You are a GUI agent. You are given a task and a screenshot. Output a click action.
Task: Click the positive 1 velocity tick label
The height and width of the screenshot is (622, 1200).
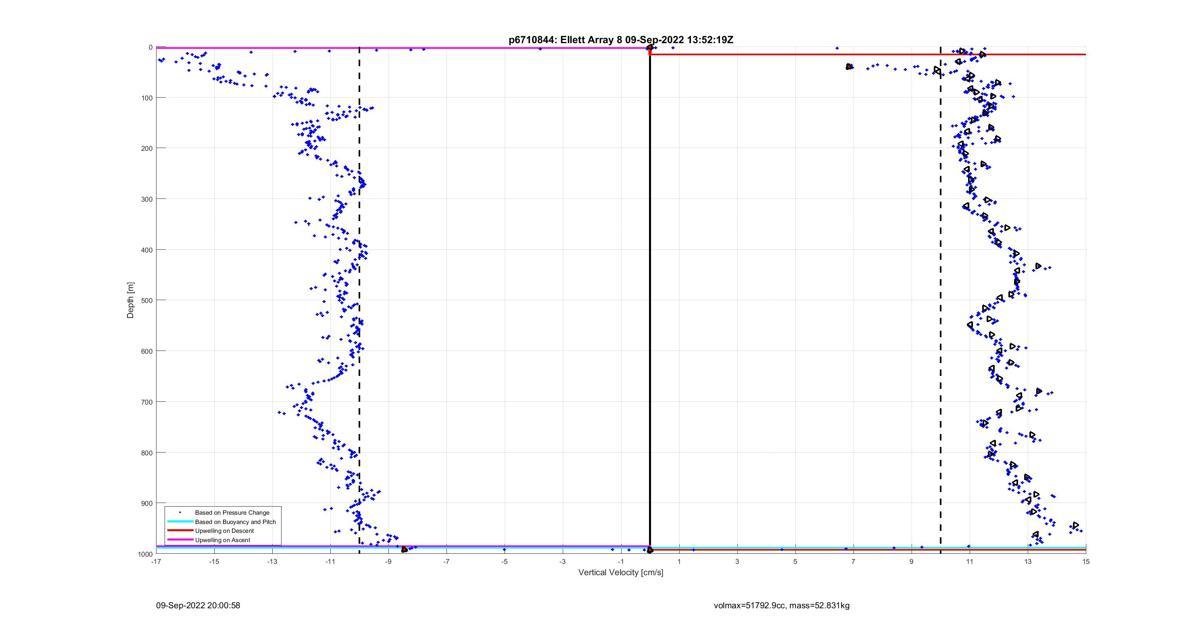[679, 561]
